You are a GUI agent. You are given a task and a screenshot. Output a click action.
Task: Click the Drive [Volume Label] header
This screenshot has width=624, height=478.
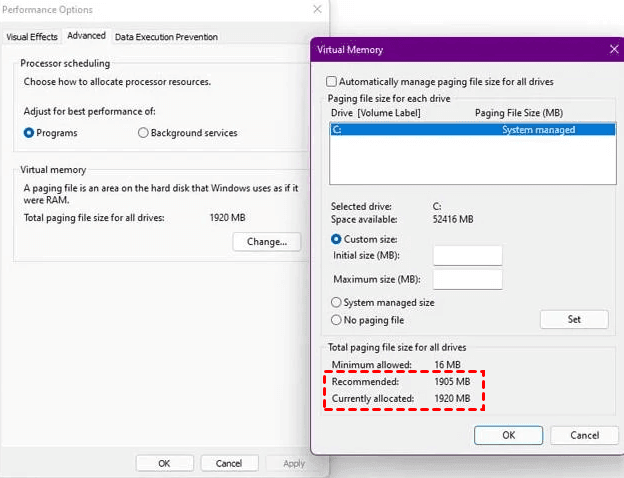pyautogui.click(x=376, y=113)
